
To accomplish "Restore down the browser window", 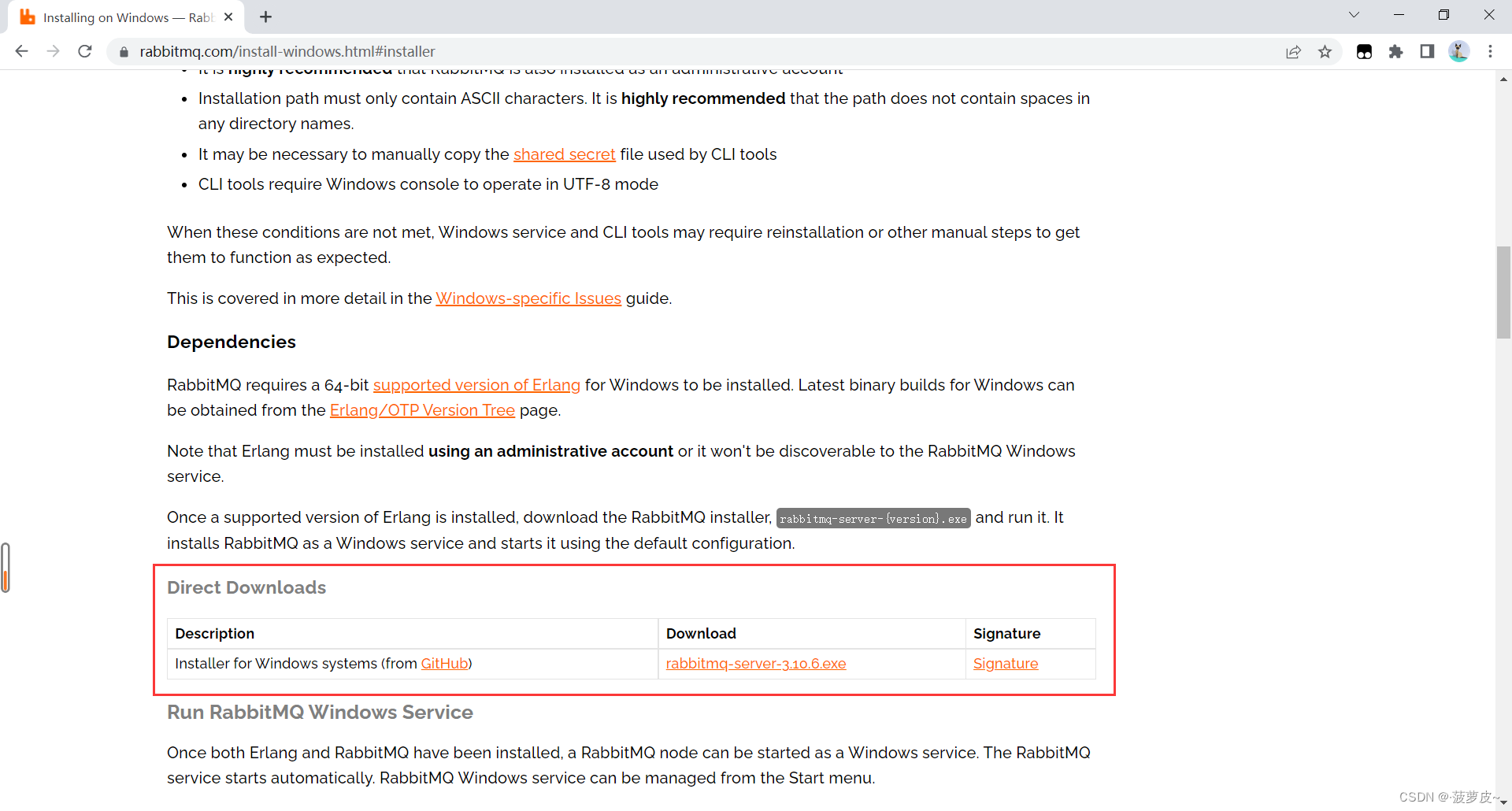I will [x=1443, y=15].
